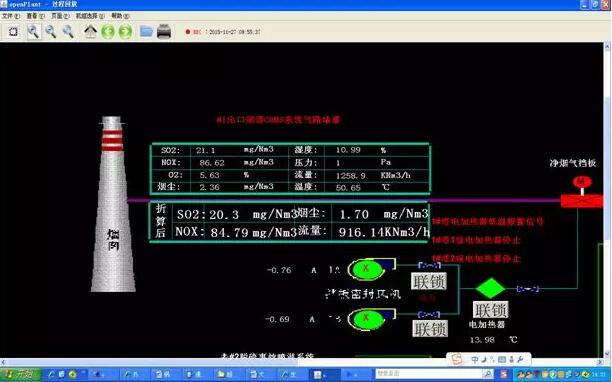Toggle the upper sealing fan green indicator
The image size is (612, 382).
pyautogui.click(x=366, y=269)
